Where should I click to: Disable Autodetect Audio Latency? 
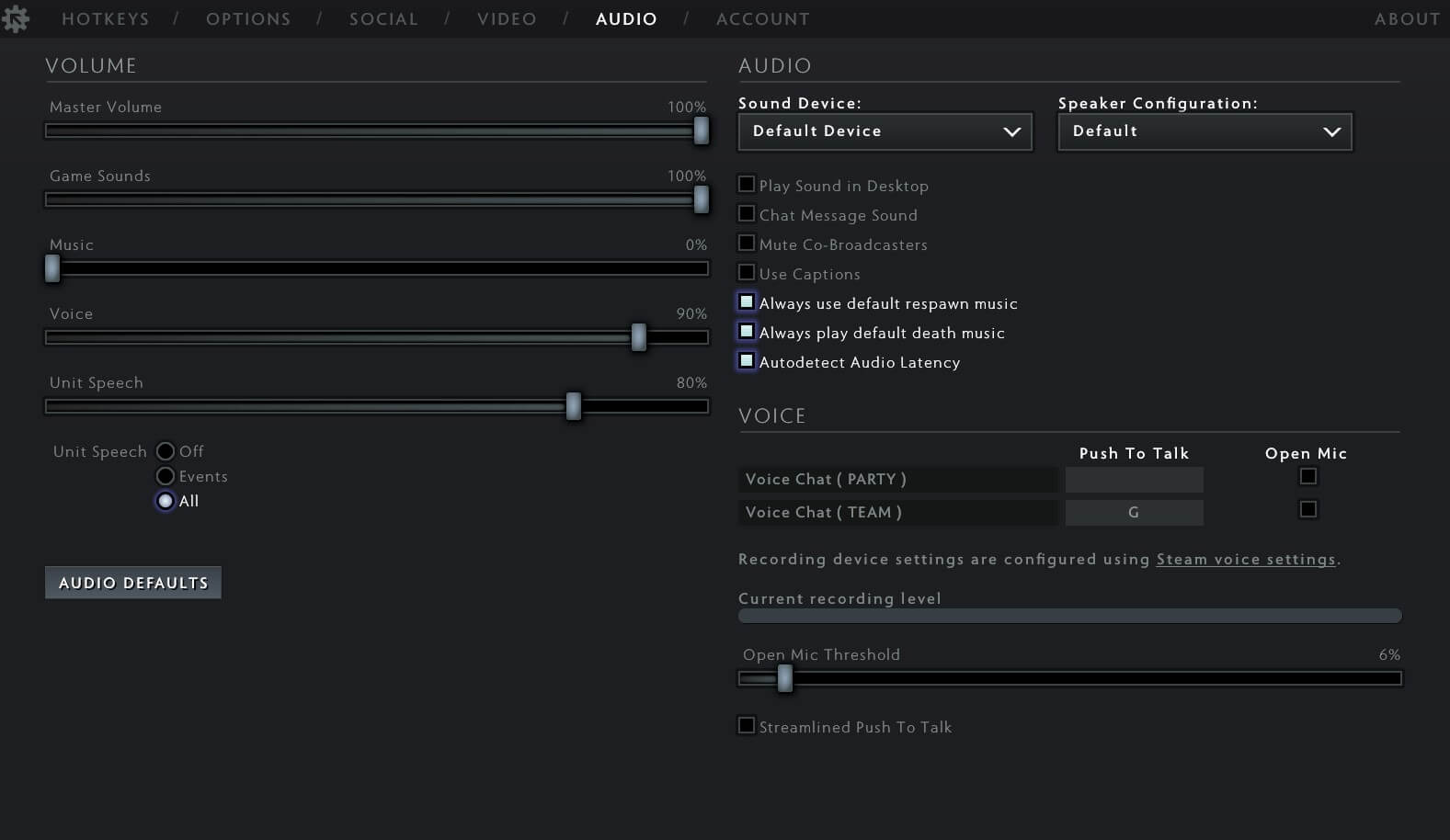747,360
